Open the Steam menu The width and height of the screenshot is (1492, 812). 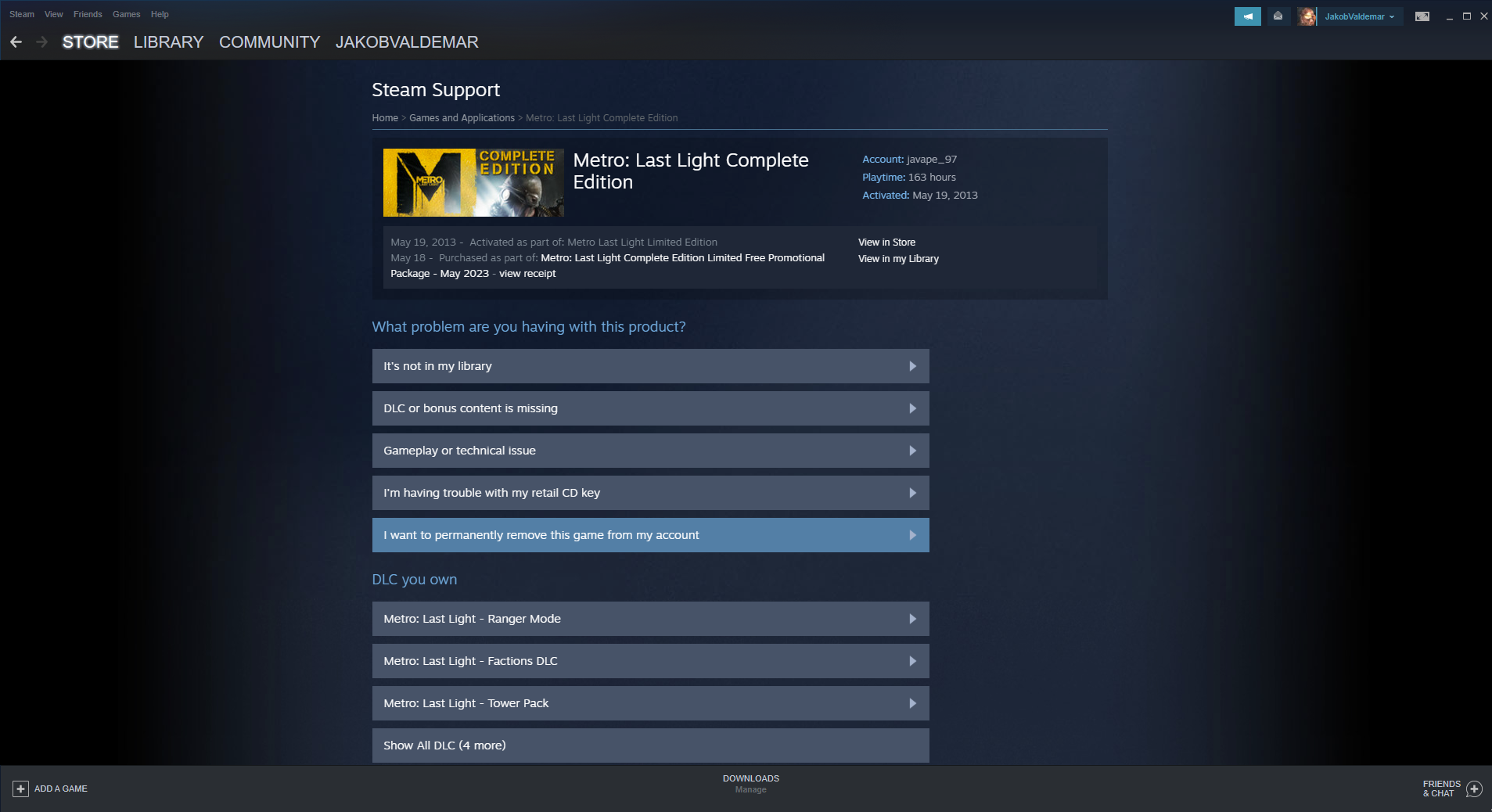pos(22,14)
